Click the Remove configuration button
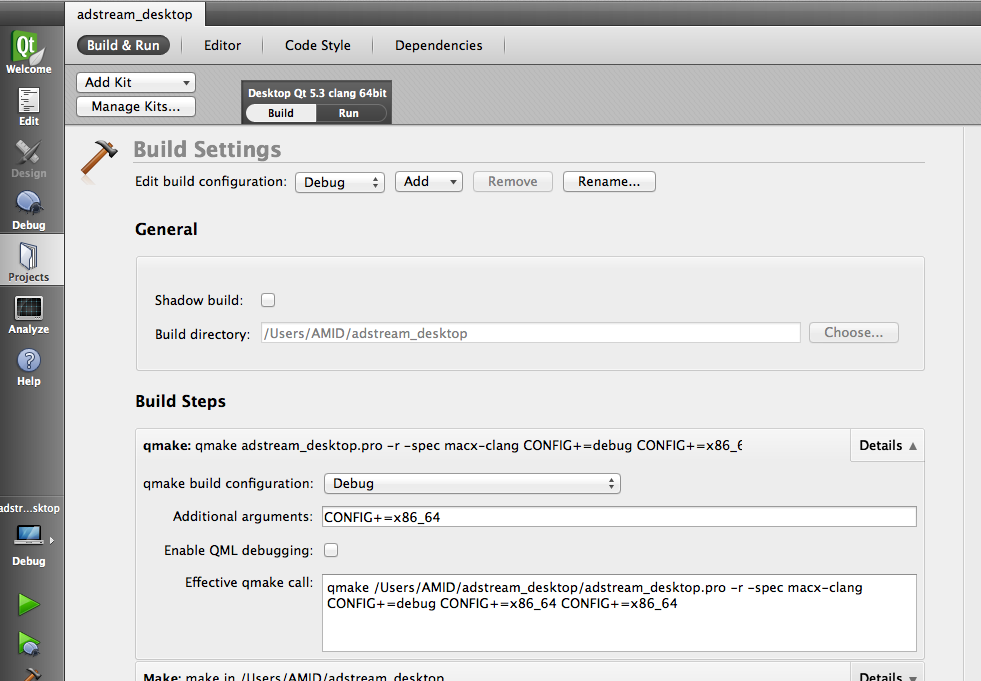Viewport: 981px width, 681px height. [512, 182]
